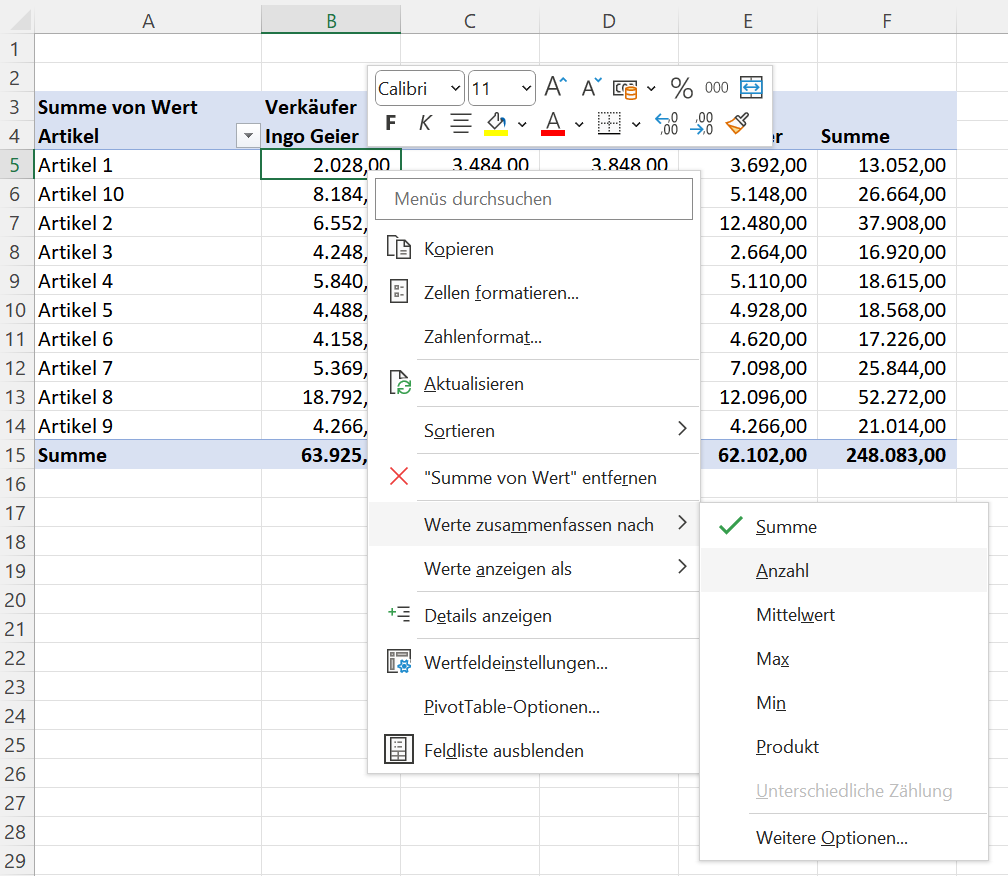Click the decrease font size icon
1008x876 pixels.
pyautogui.click(x=592, y=88)
